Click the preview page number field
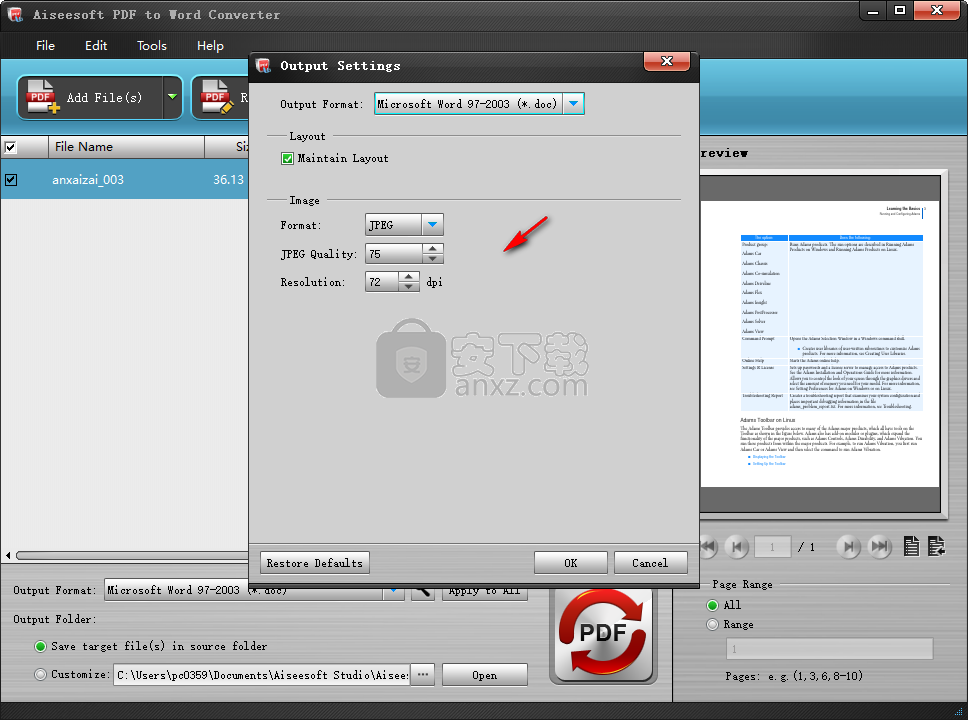 pyautogui.click(x=772, y=547)
